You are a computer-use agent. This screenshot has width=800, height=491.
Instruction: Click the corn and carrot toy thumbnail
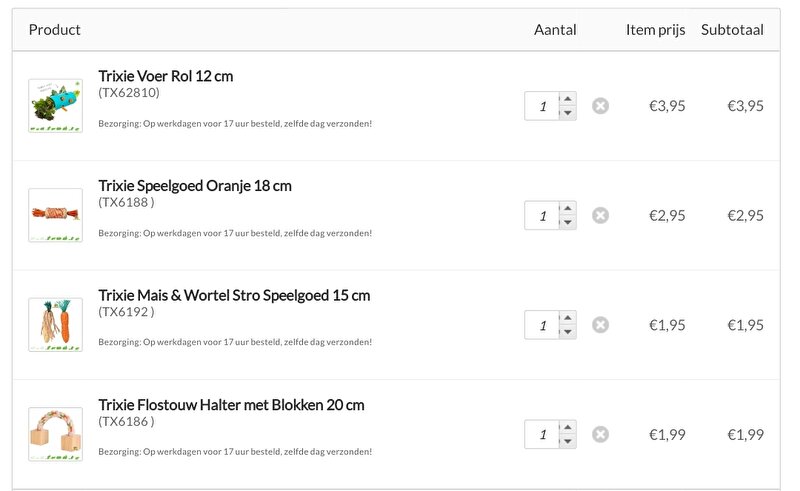coord(56,325)
